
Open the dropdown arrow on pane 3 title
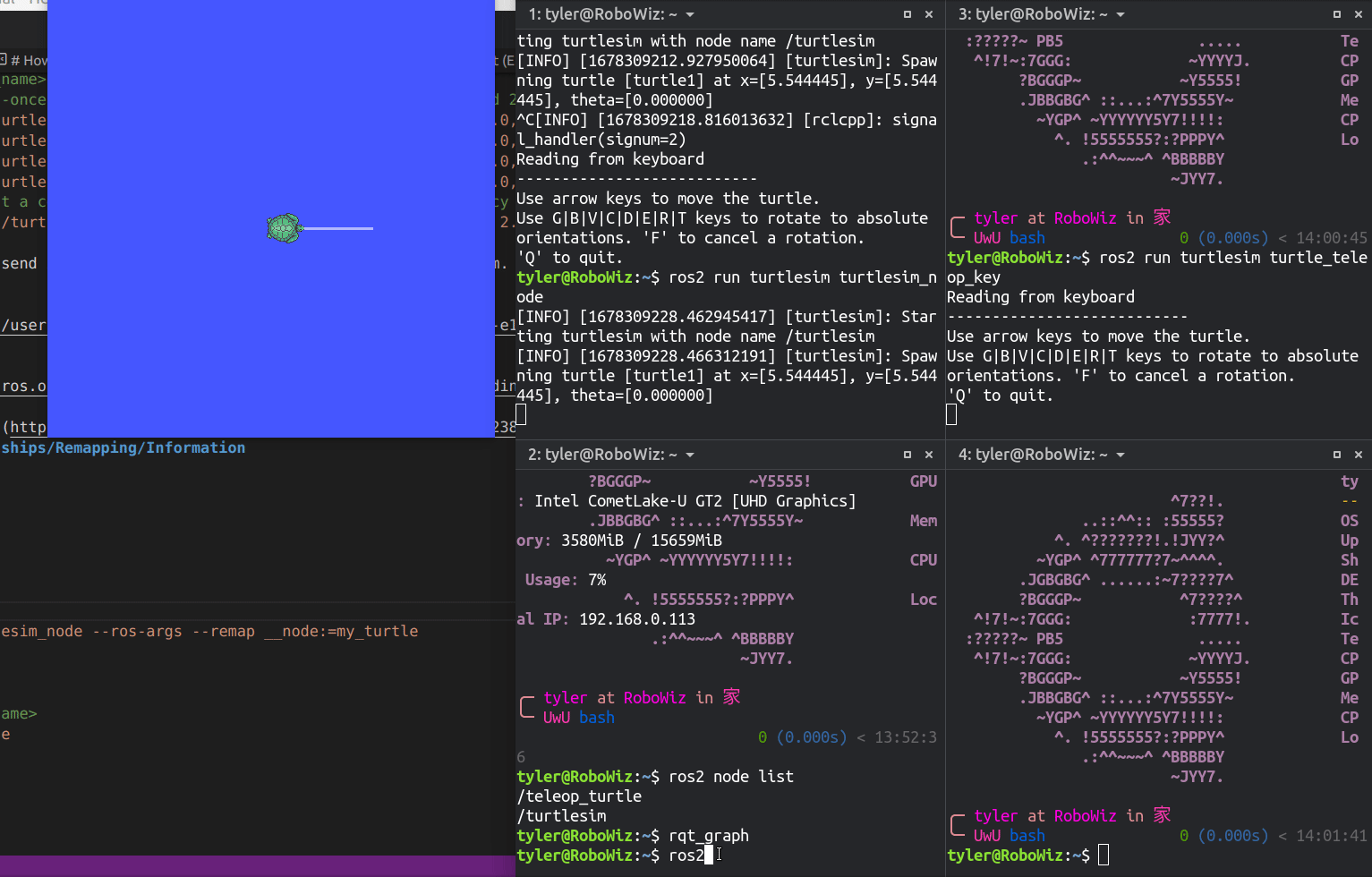point(1121,15)
